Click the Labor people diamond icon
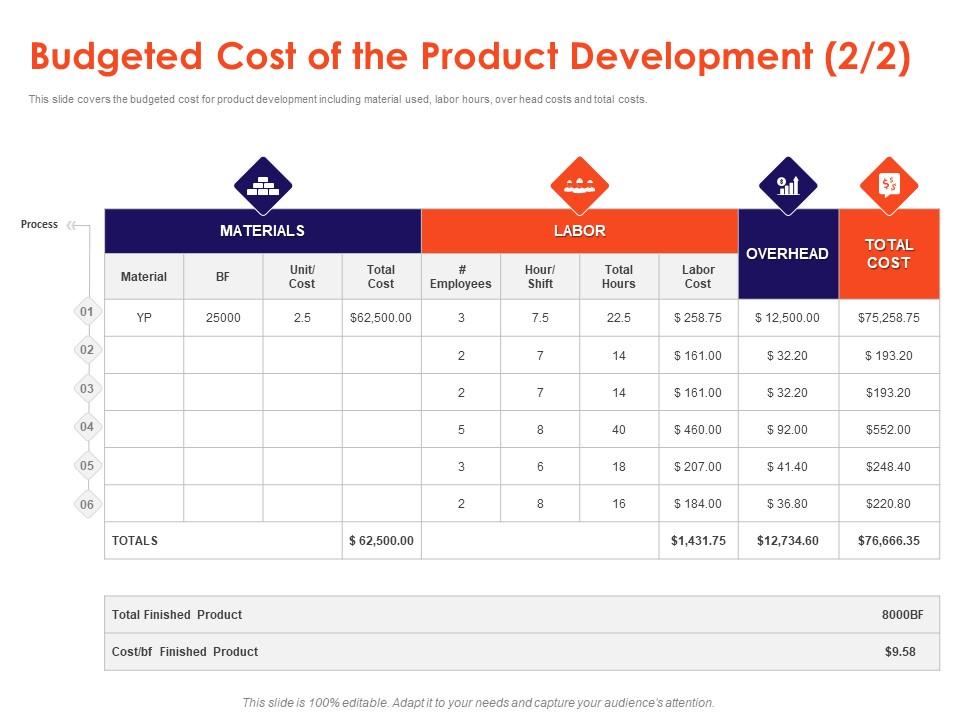 579,186
